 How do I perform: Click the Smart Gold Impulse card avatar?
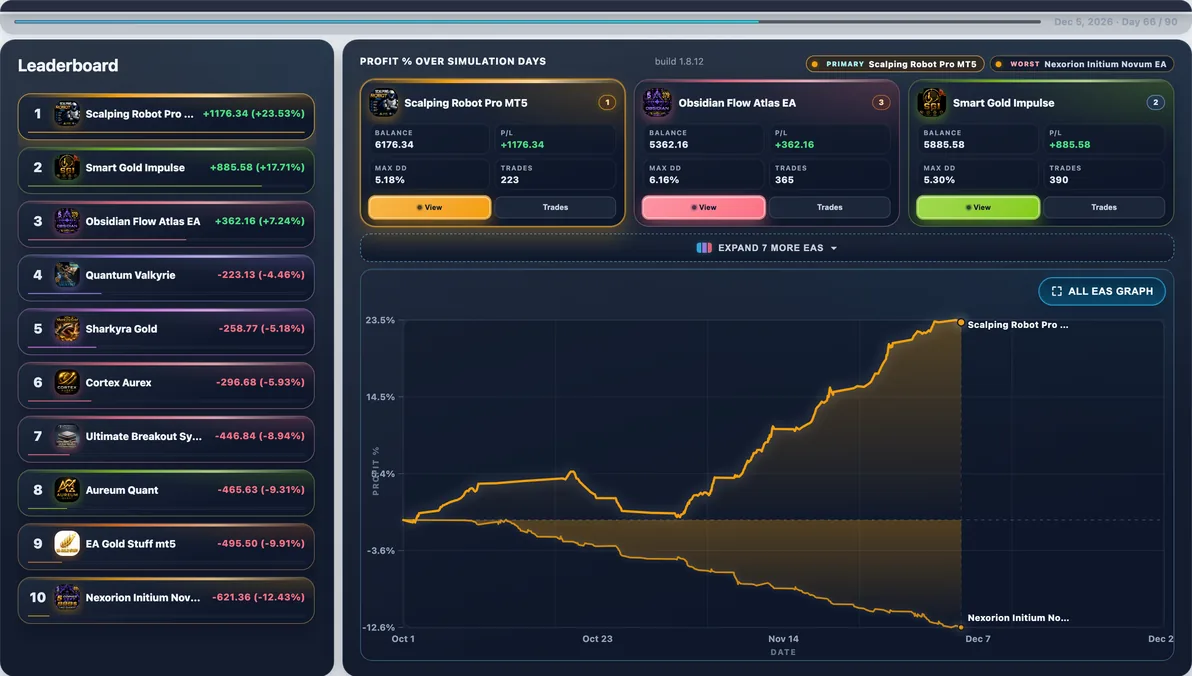click(x=932, y=103)
